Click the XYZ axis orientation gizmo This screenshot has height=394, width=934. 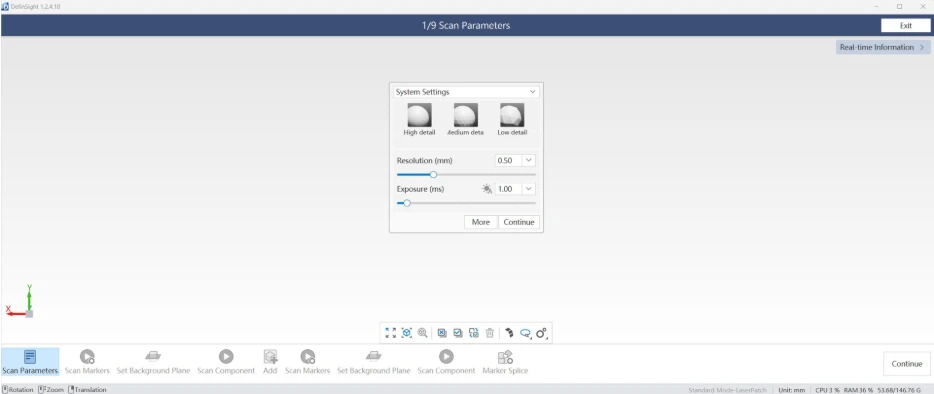(20, 302)
